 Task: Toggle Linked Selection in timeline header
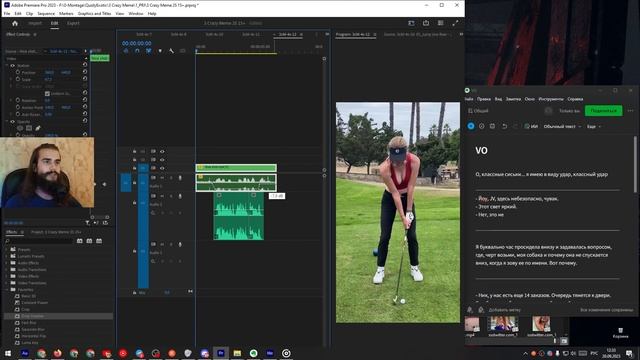coord(149,51)
